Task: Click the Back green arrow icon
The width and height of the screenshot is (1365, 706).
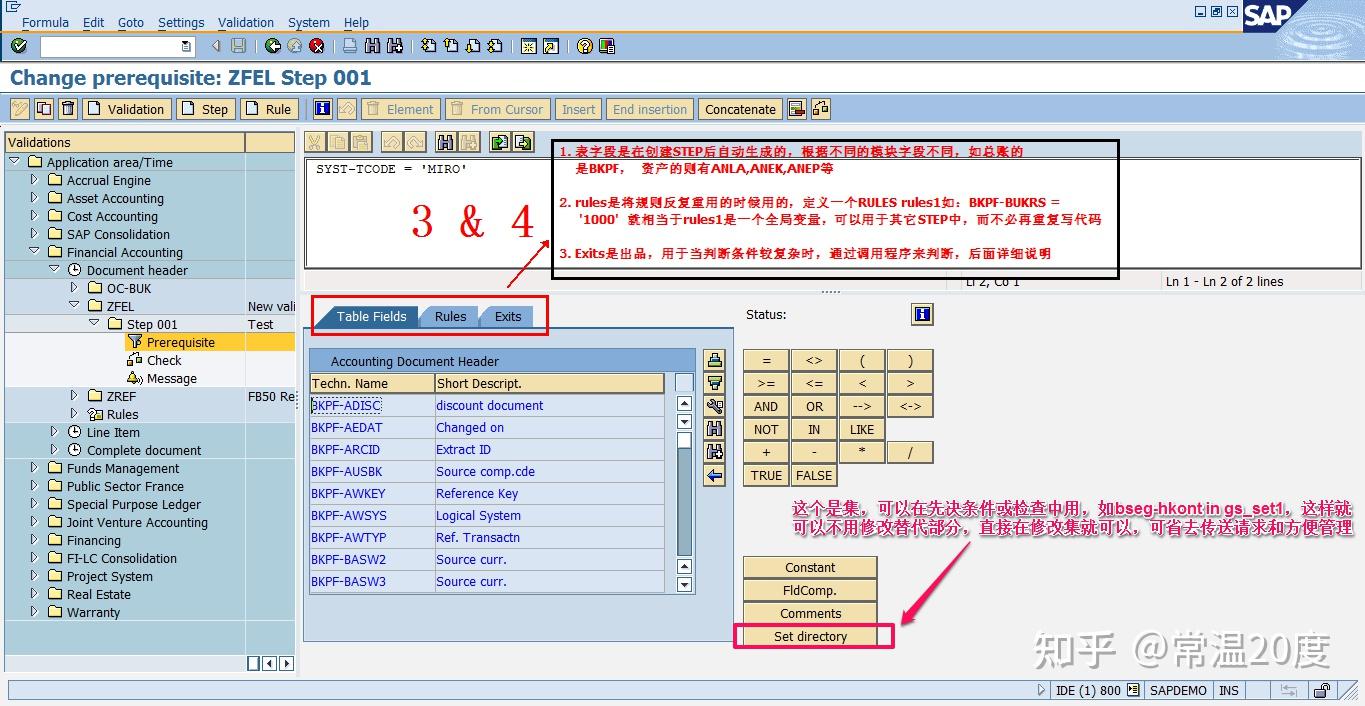Action: pos(271,45)
